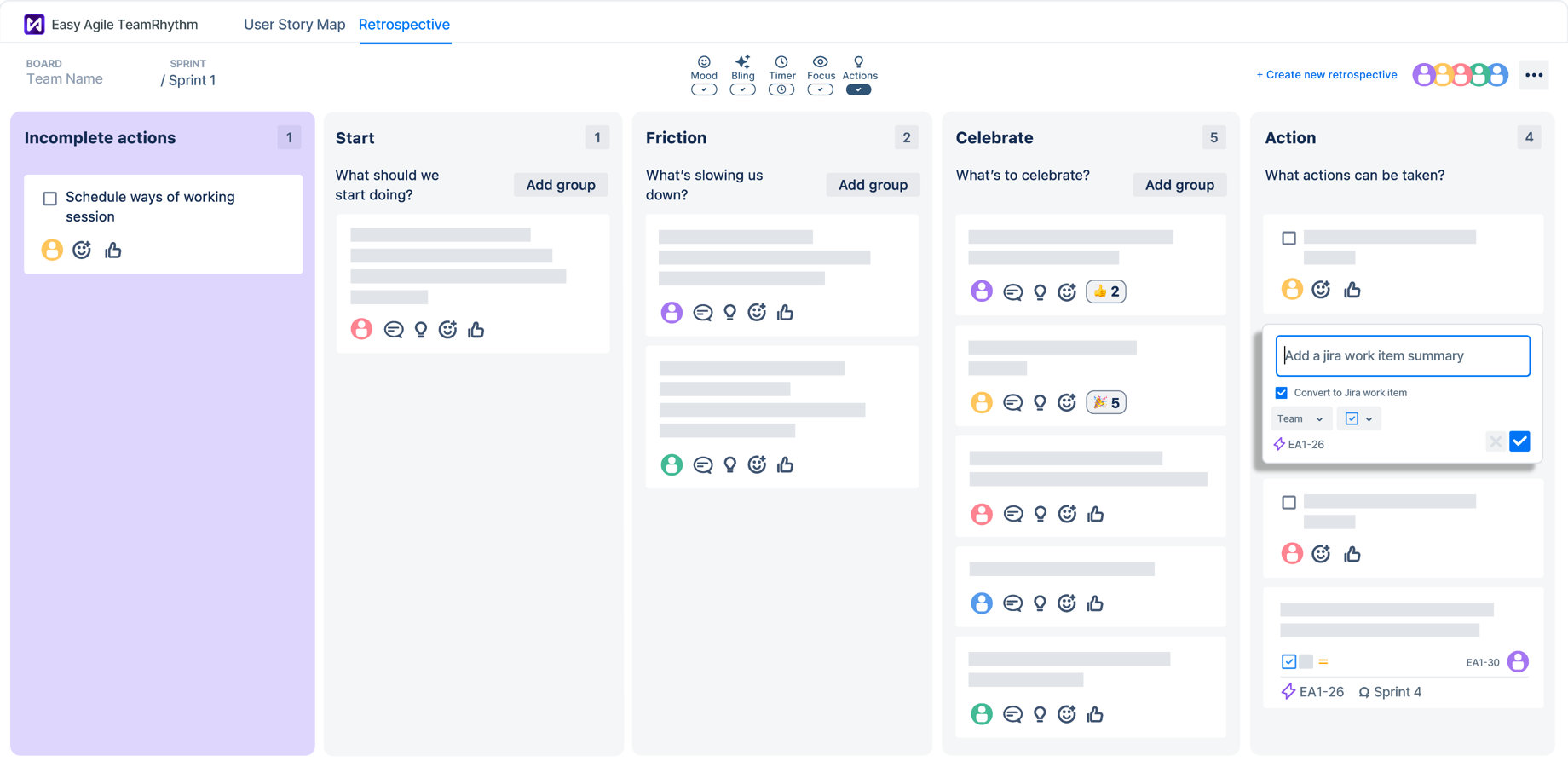Screen dimensions: 1568x767
Task: Click Add group in the Celebrate column
Action: point(1179,184)
